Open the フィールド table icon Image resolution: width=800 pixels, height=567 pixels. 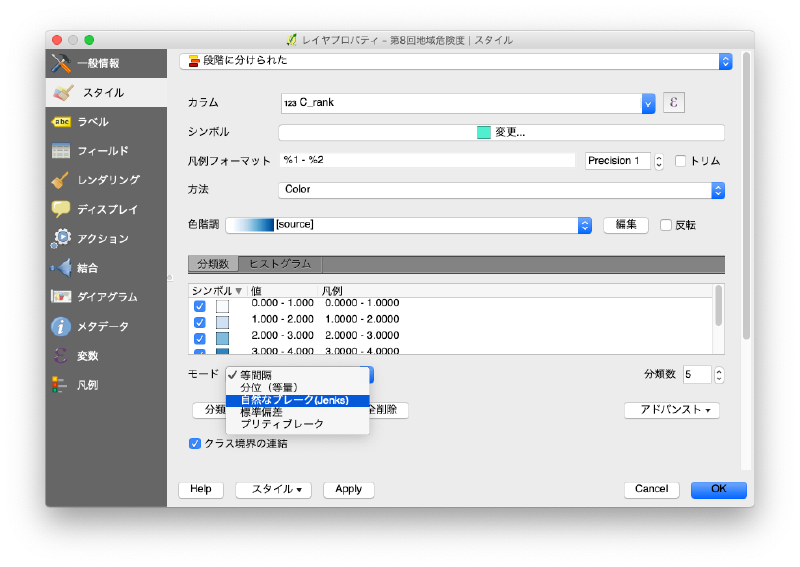click(61, 151)
